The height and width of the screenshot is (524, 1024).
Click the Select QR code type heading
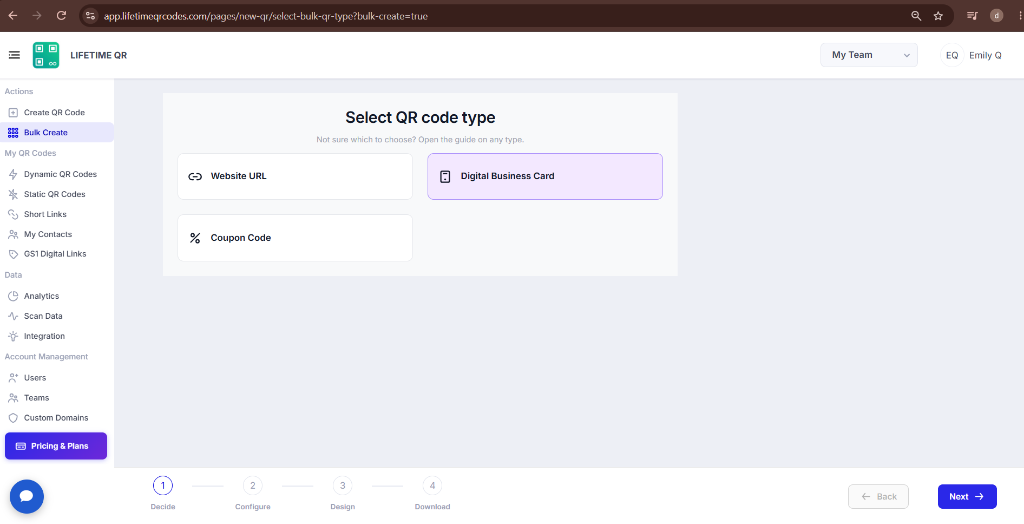[420, 118]
